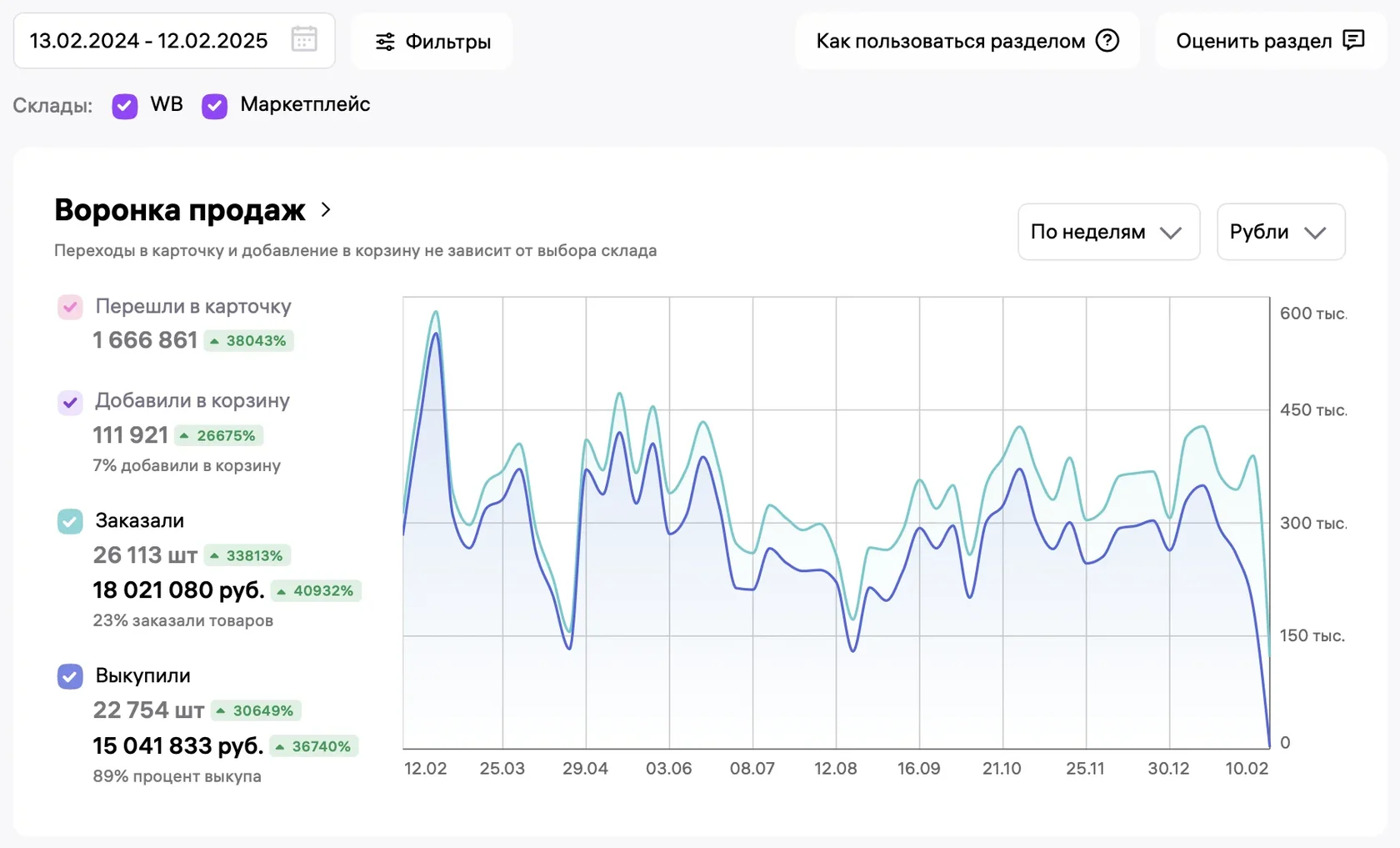The height and width of the screenshot is (848, 1400).
Task: Open the Фильтры panel
Action: coord(432,41)
